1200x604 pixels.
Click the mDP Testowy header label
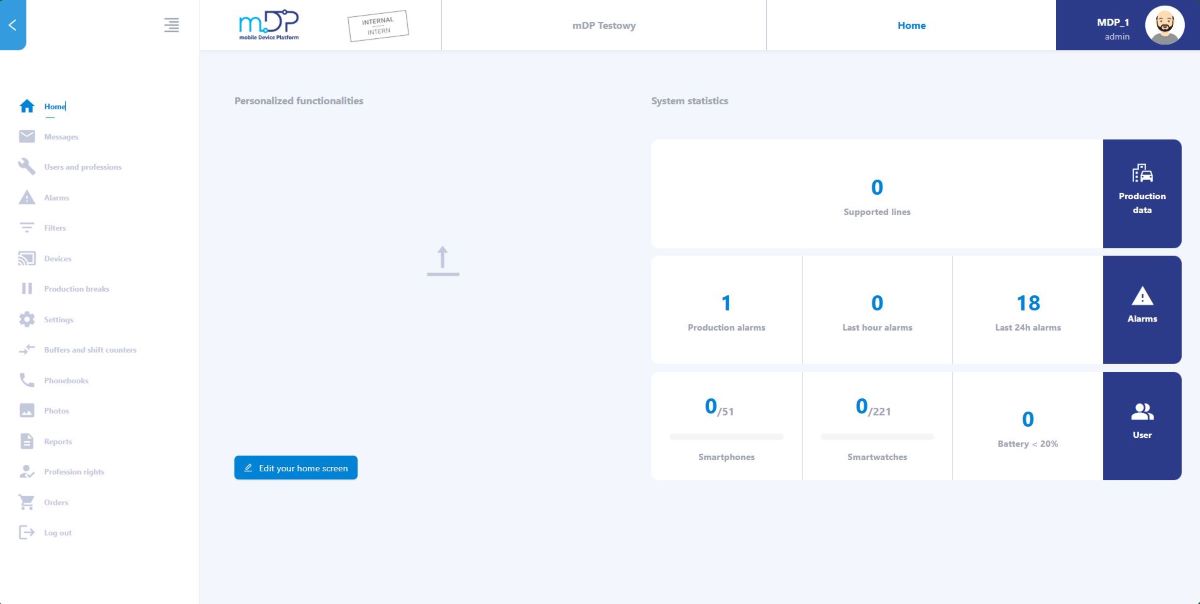pyautogui.click(x=604, y=25)
